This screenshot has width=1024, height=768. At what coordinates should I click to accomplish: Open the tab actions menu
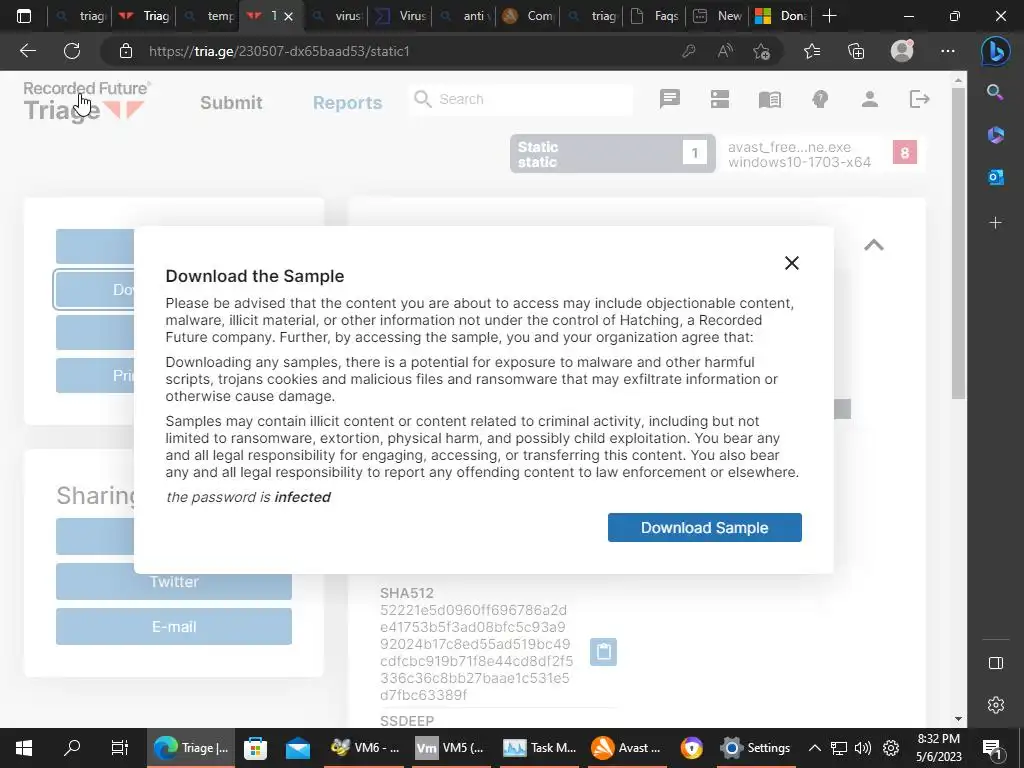24,16
